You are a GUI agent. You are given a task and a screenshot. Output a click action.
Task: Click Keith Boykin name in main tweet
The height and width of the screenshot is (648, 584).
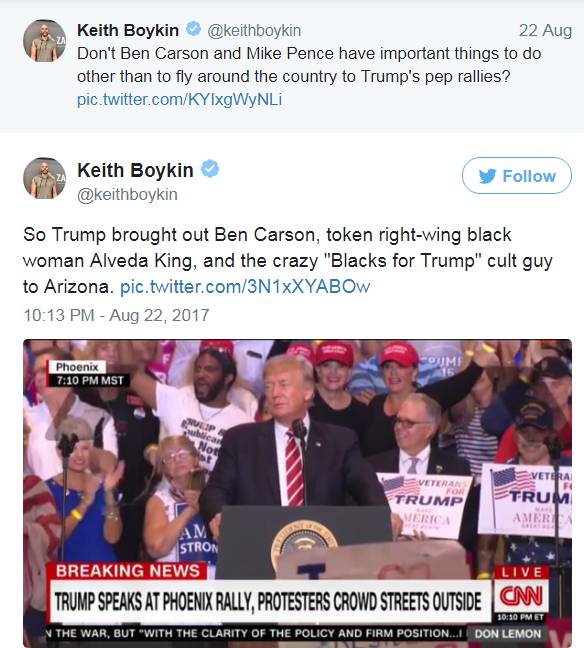tap(135, 170)
